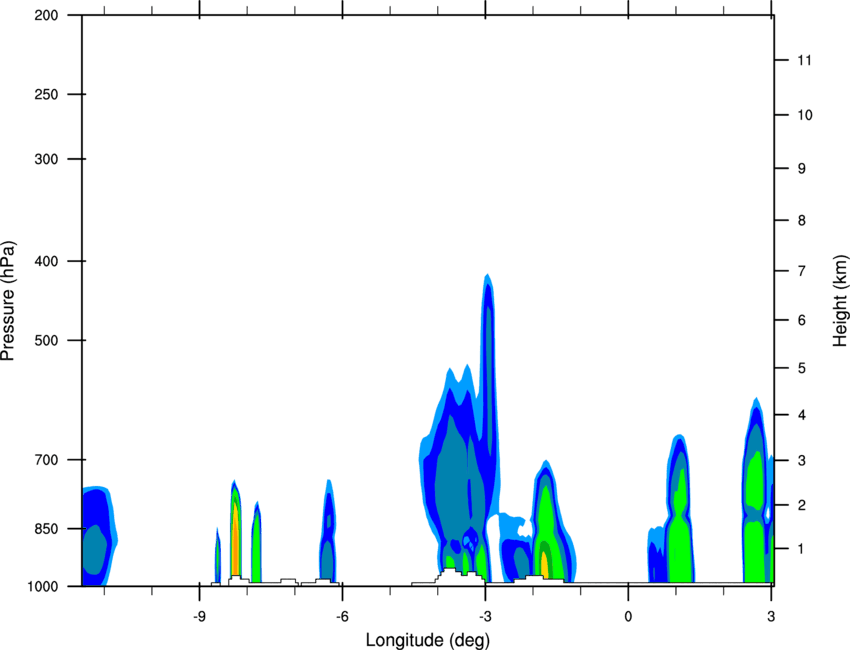Screen dimensions: 850x650
Task: Click the 'Pressure (hPa)' axis label
Action: pyautogui.click(x=8, y=301)
